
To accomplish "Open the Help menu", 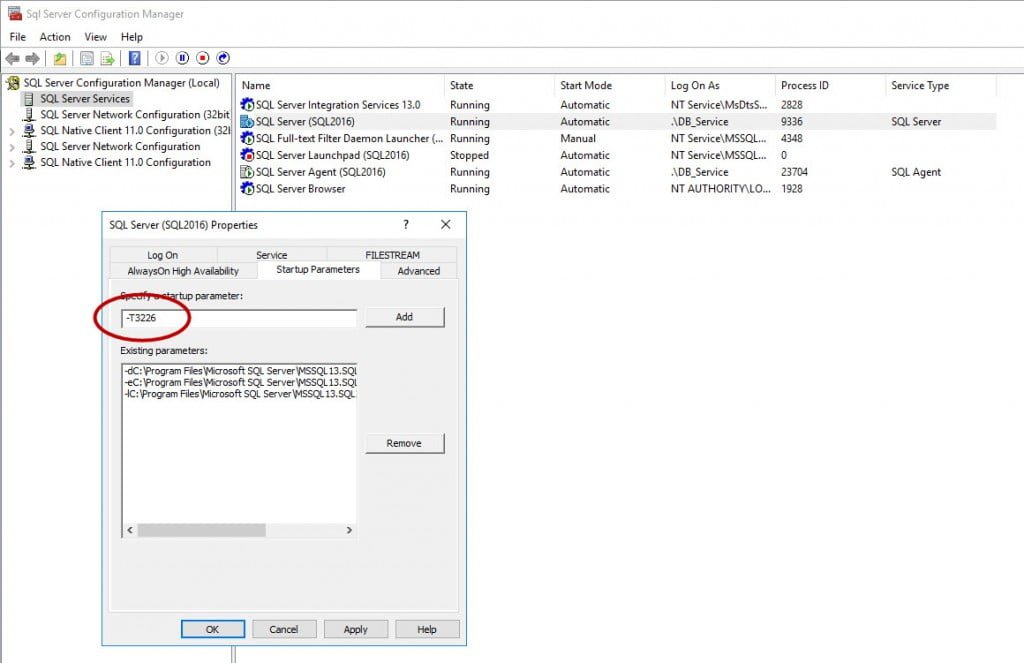I will pos(131,37).
